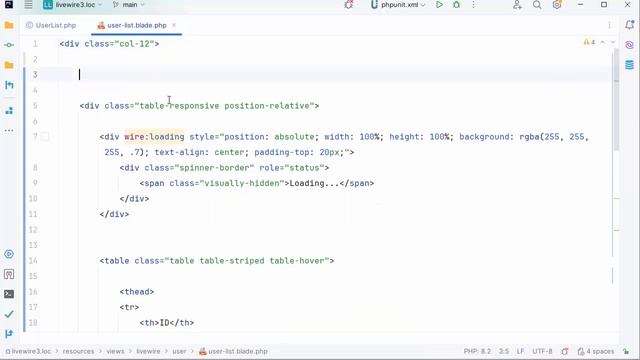Open the Services tool window
This screenshot has width=640, height=360.
9,254
